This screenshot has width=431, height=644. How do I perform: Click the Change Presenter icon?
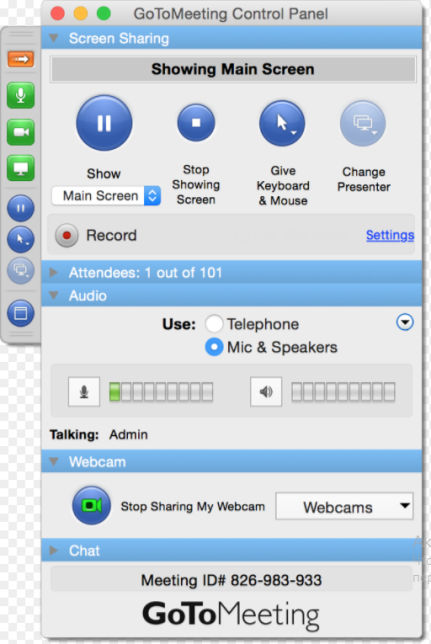click(x=363, y=123)
